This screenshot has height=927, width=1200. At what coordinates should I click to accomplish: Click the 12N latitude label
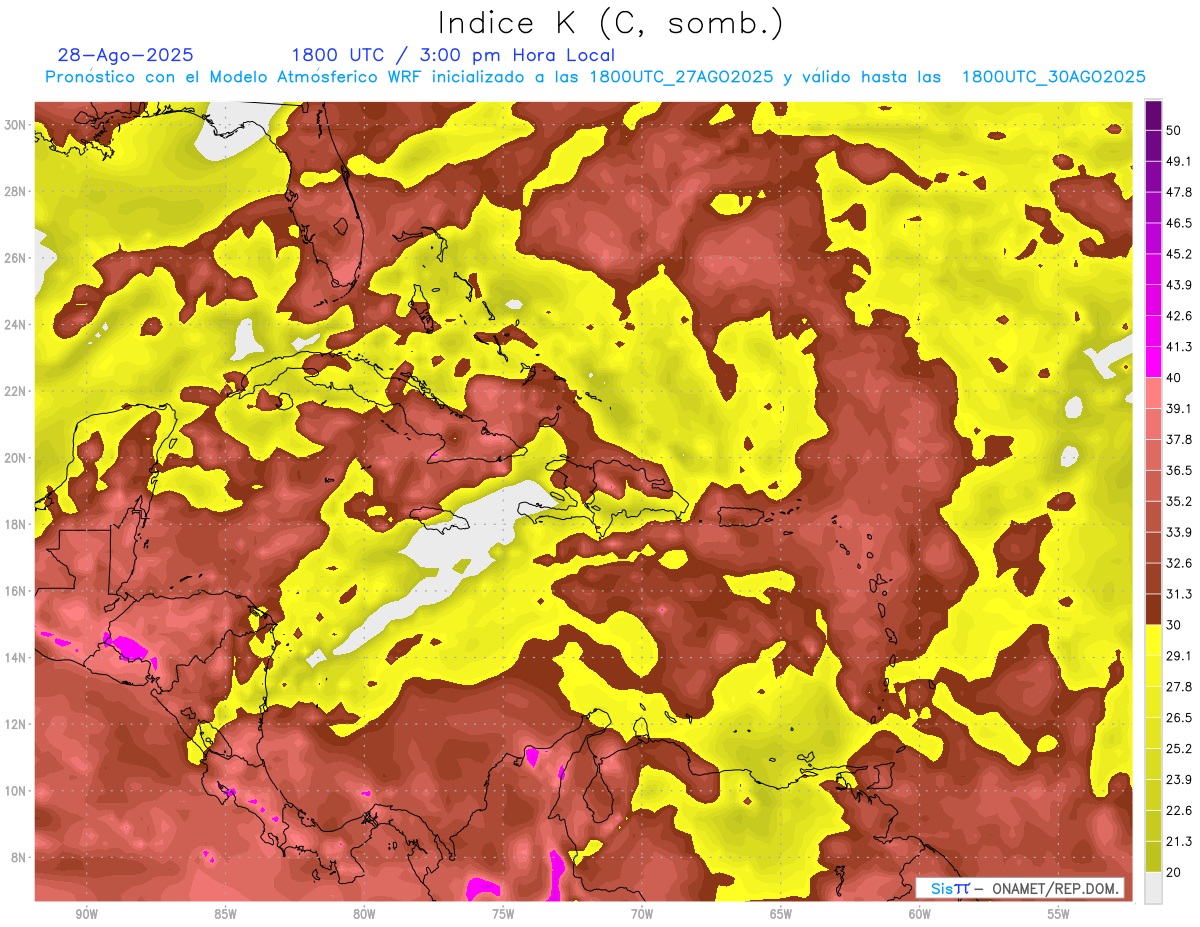pyautogui.click(x=15, y=724)
